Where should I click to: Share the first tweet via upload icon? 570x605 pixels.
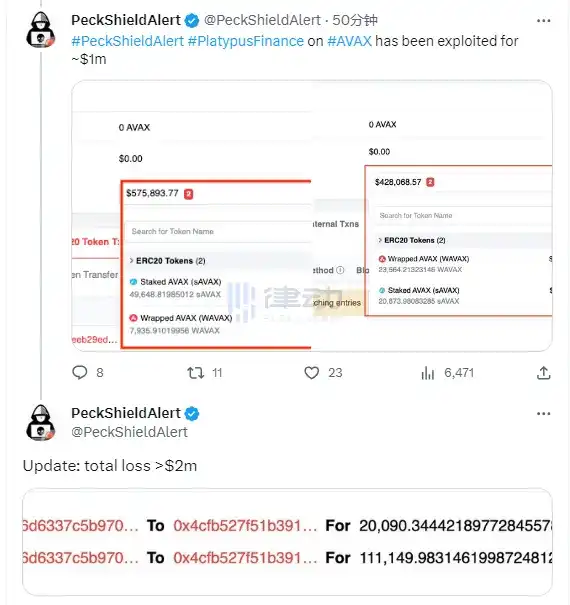(x=543, y=373)
